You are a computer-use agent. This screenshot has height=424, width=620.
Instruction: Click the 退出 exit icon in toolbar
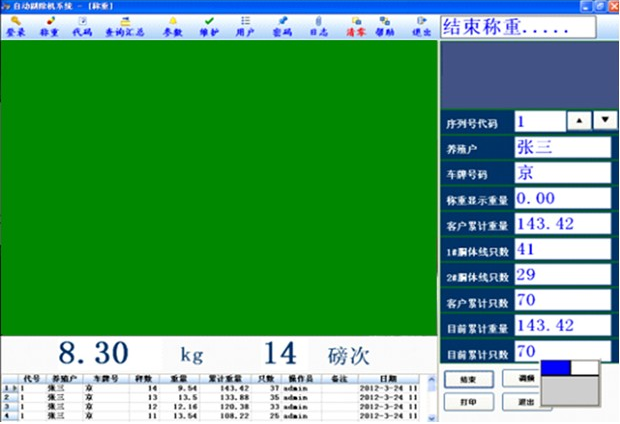421,25
